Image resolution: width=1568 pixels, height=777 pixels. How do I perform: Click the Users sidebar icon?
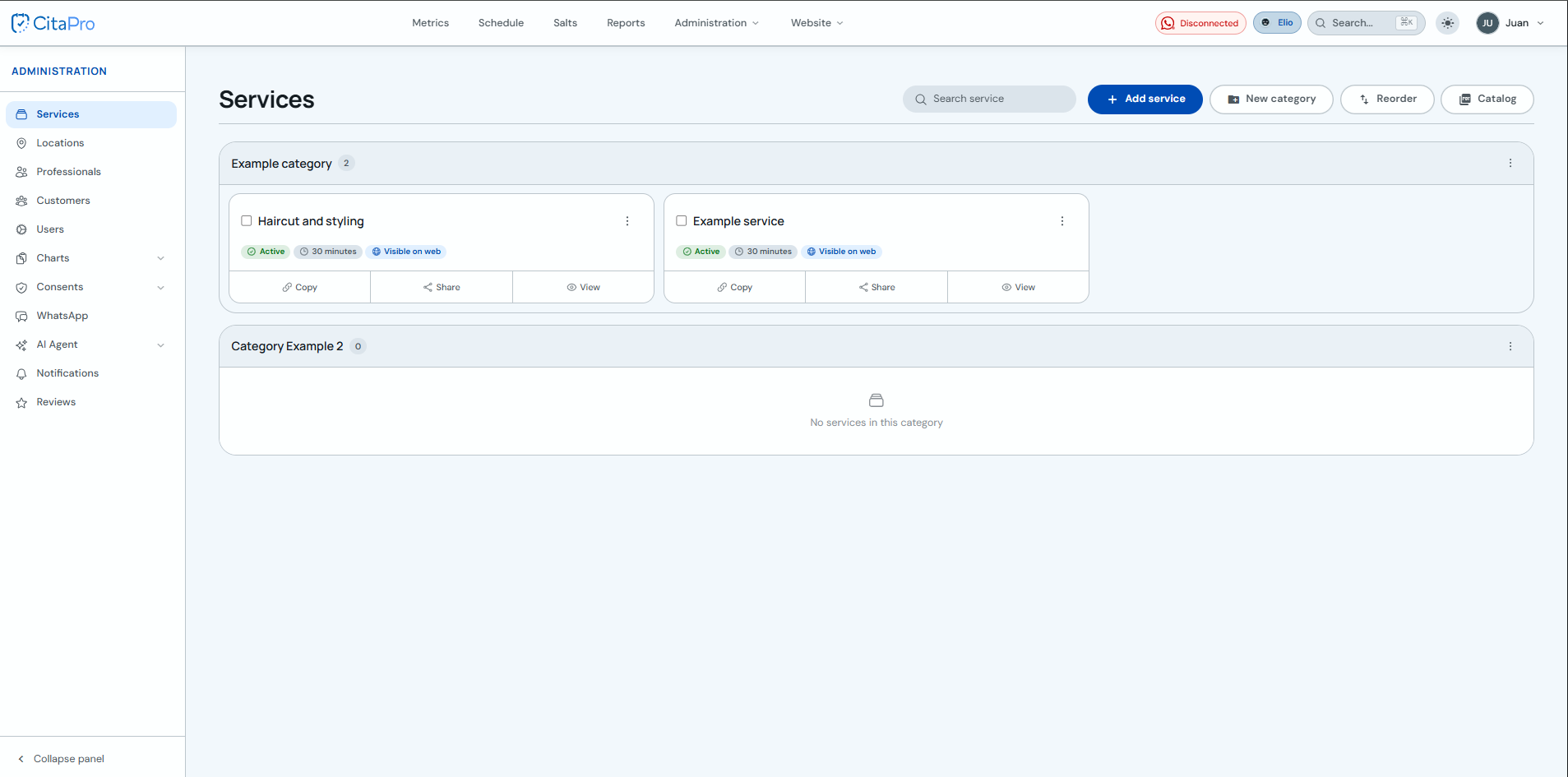tap(21, 229)
